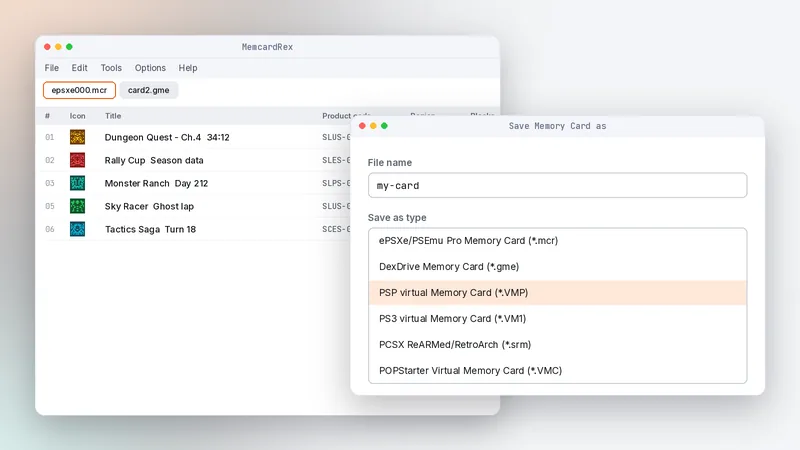Minimize the MemcardRex main window

[x=58, y=46]
